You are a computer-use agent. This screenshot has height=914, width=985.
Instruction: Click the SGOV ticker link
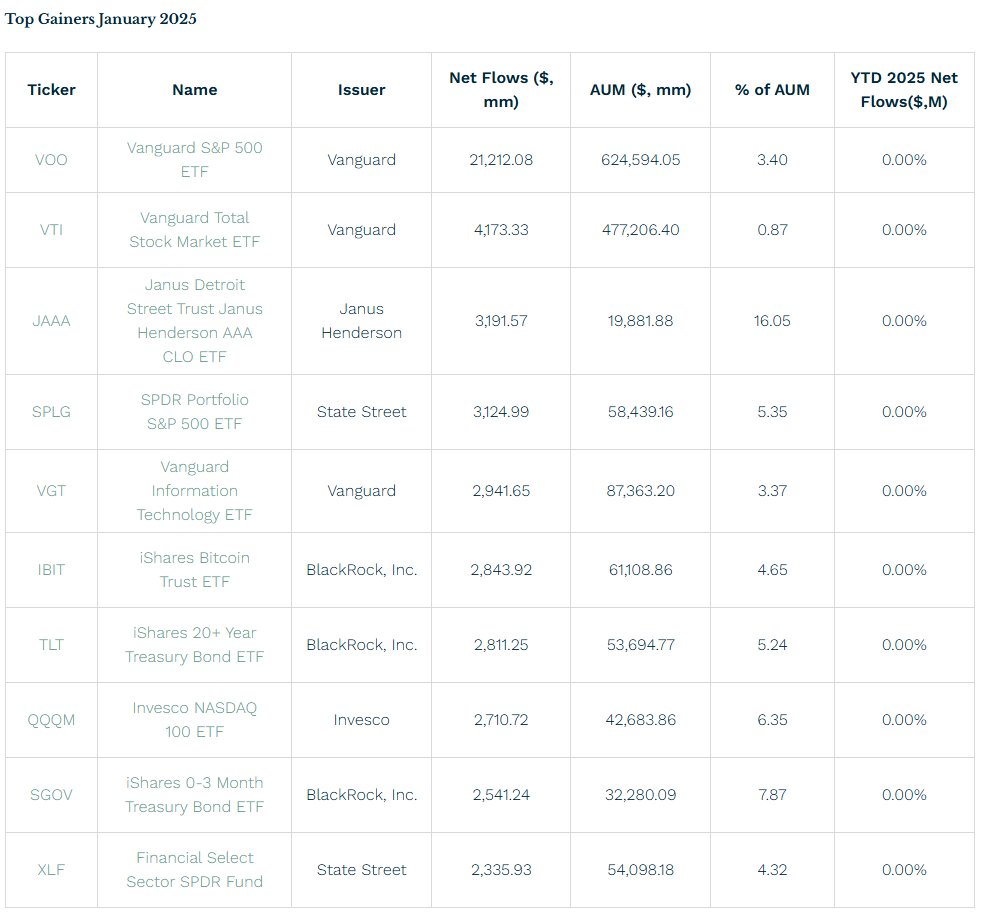pos(51,795)
